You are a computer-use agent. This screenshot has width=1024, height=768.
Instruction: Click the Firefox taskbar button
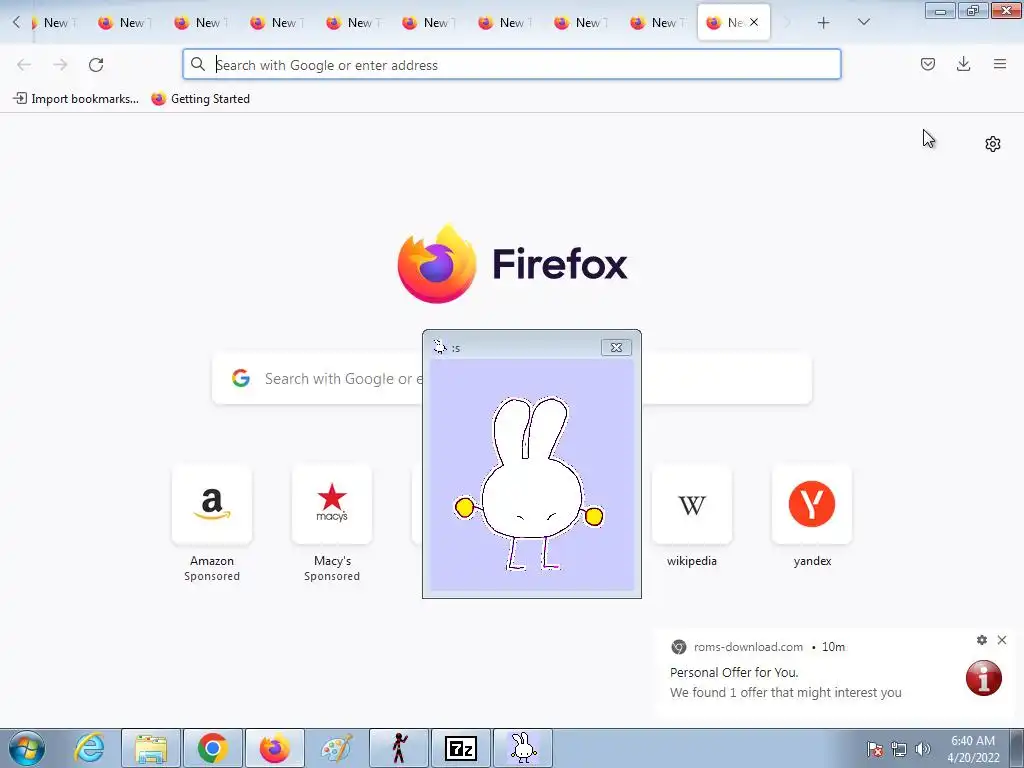(x=275, y=748)
